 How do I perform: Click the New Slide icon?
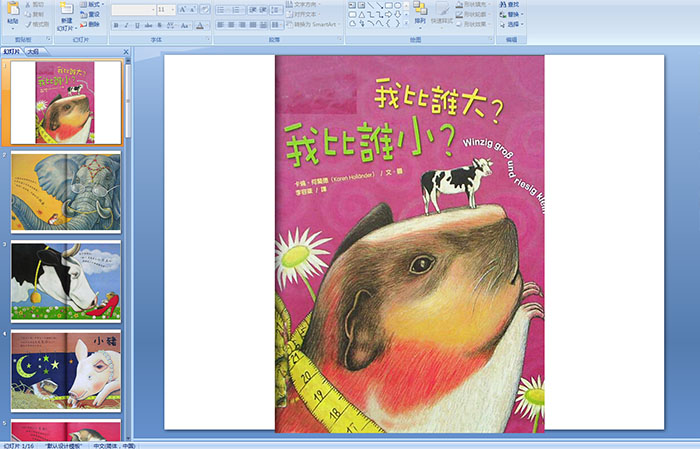67,8
